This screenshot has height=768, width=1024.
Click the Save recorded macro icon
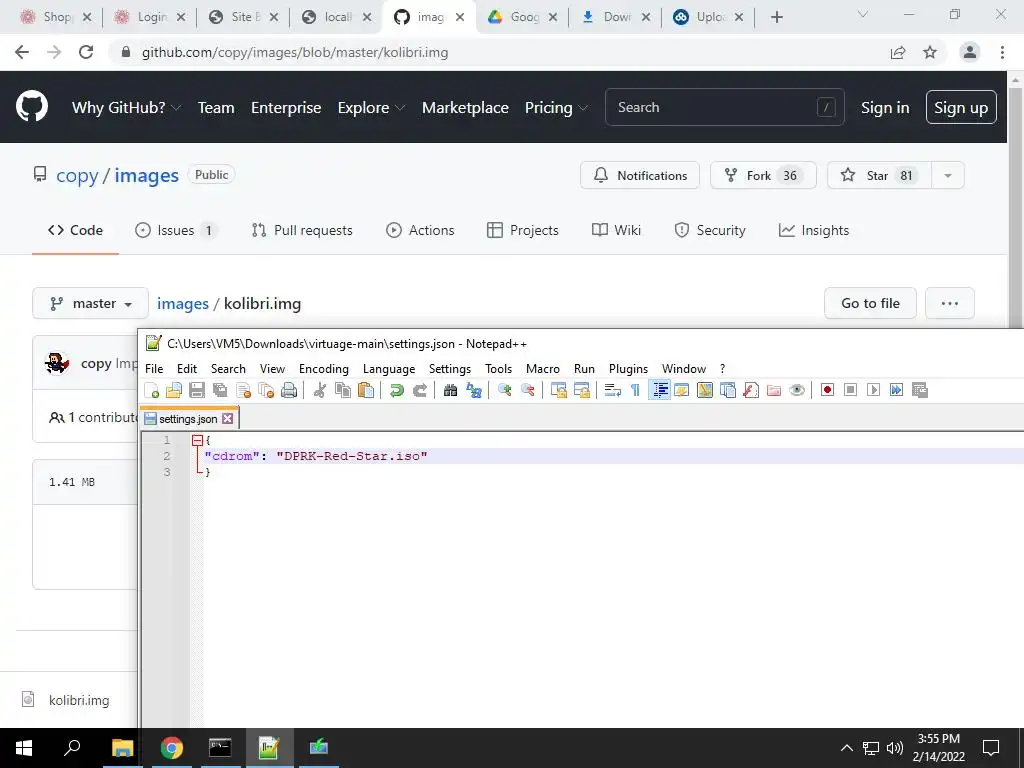point(920,391)
